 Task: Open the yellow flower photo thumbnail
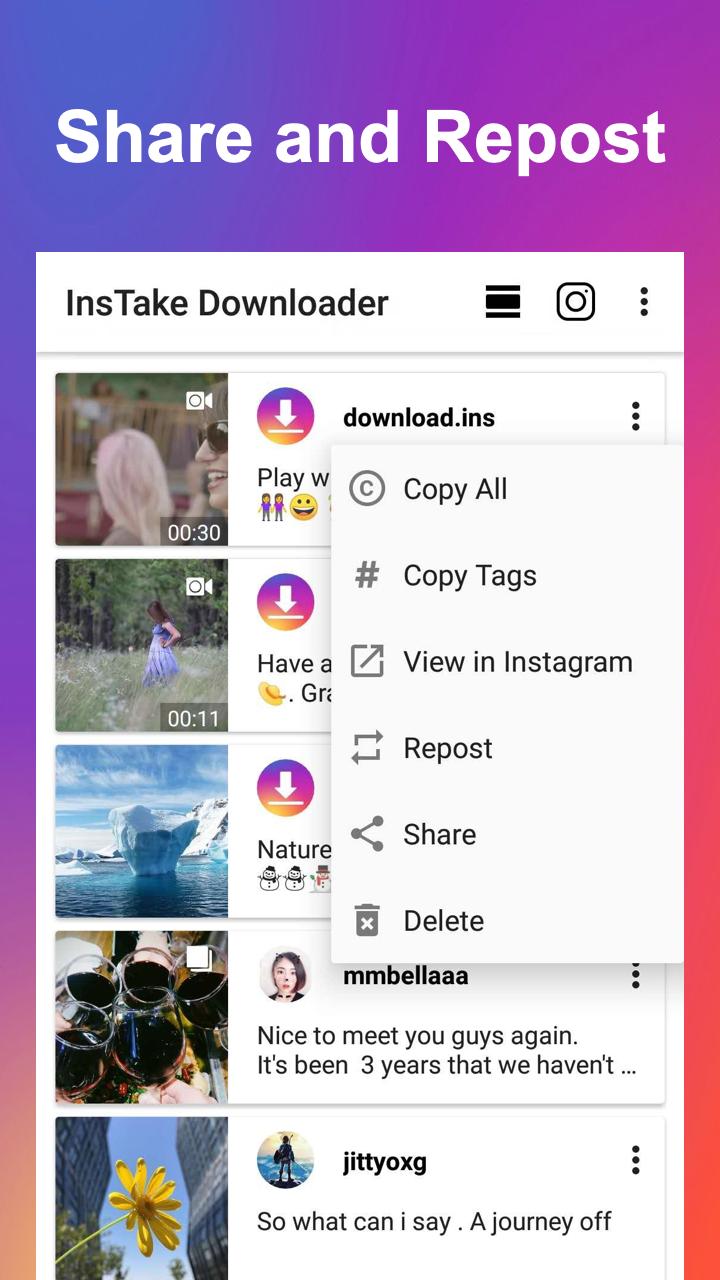[142, 1198]
